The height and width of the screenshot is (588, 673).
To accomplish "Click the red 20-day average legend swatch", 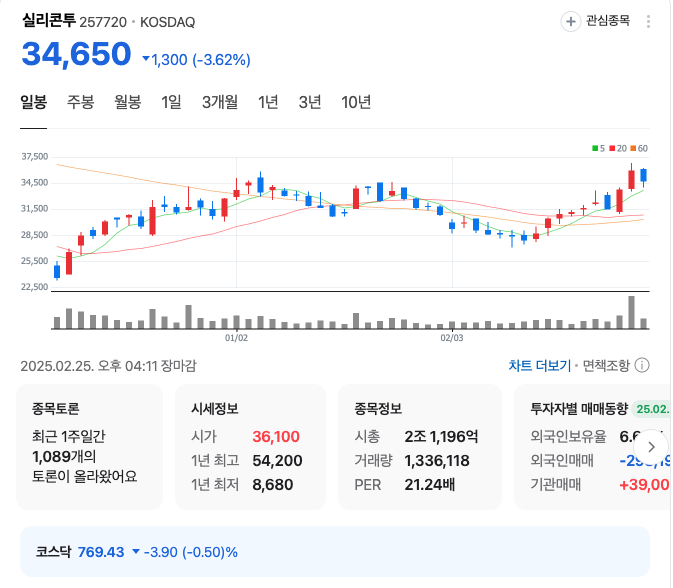I will (612, 149).
